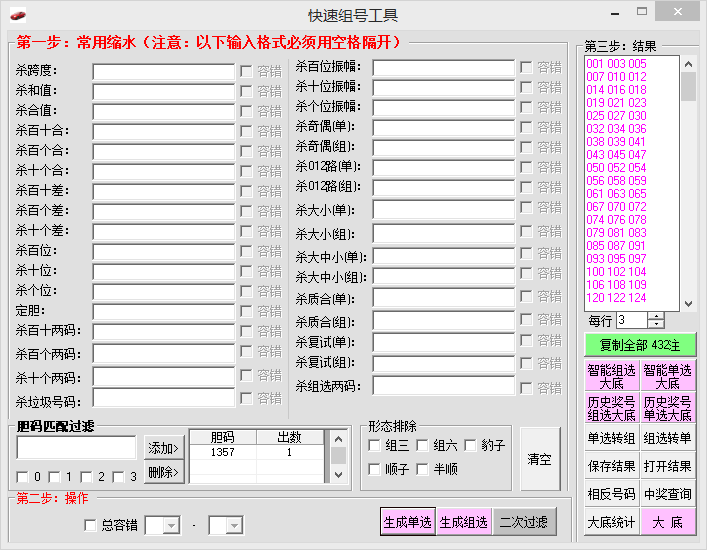Click 清空 button
This screenshot has width=707, height=550.
[x=540, y=459]
